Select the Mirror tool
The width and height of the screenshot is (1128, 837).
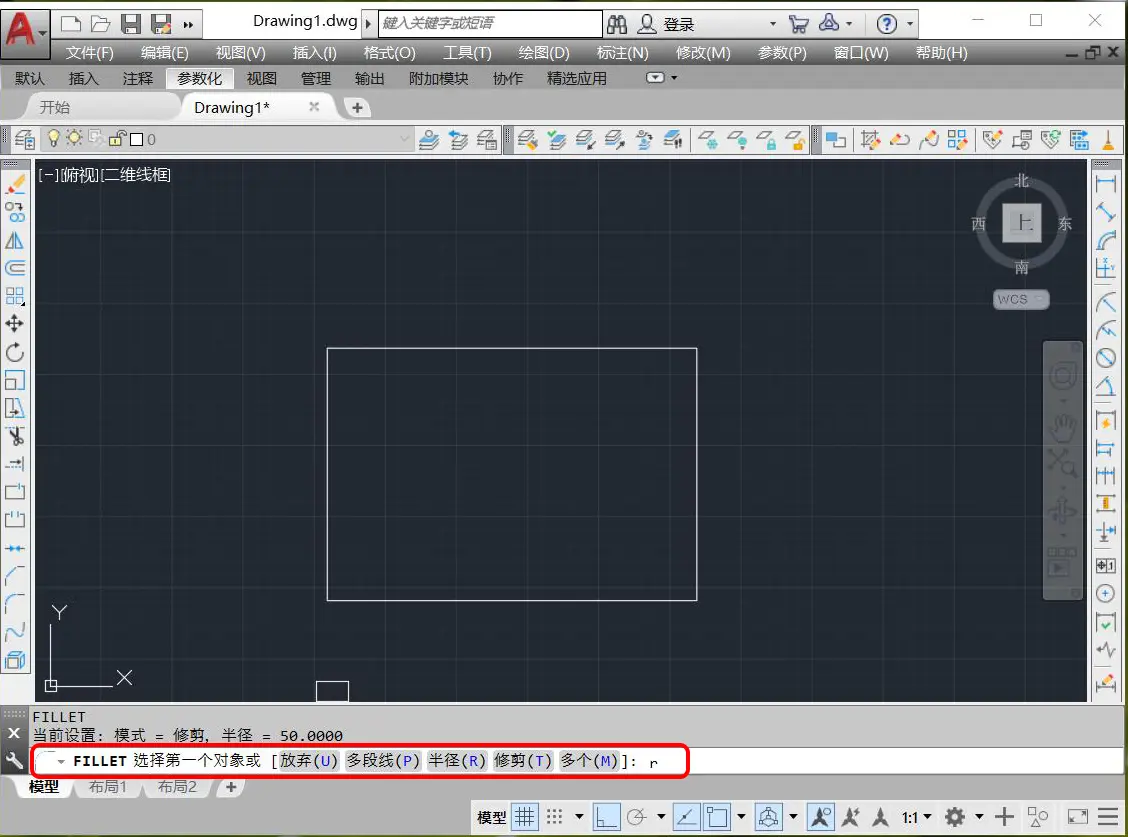click(15, 240)
